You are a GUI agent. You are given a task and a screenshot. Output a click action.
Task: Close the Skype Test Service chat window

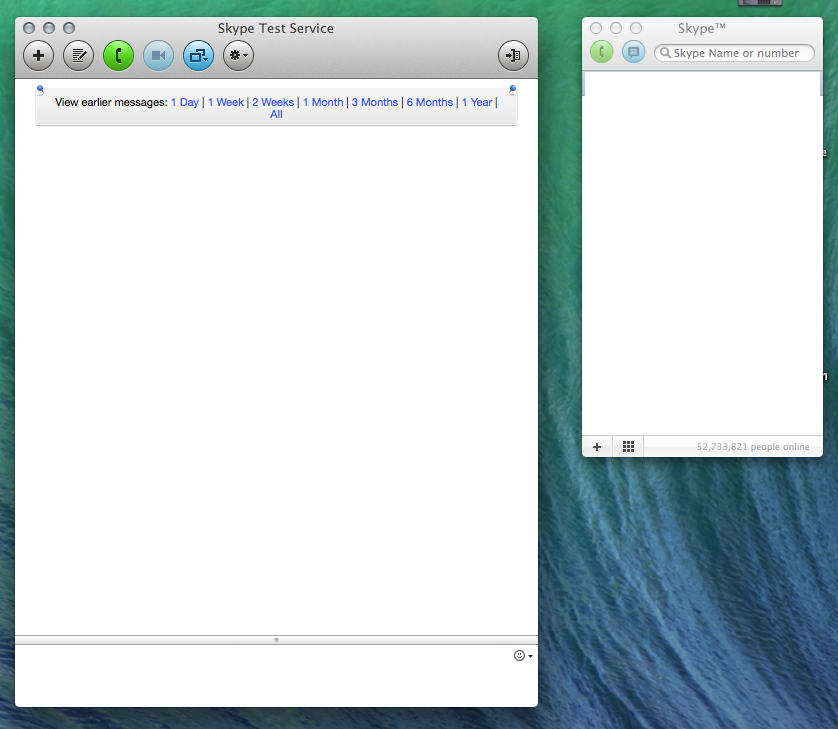(x=29, y=28)
